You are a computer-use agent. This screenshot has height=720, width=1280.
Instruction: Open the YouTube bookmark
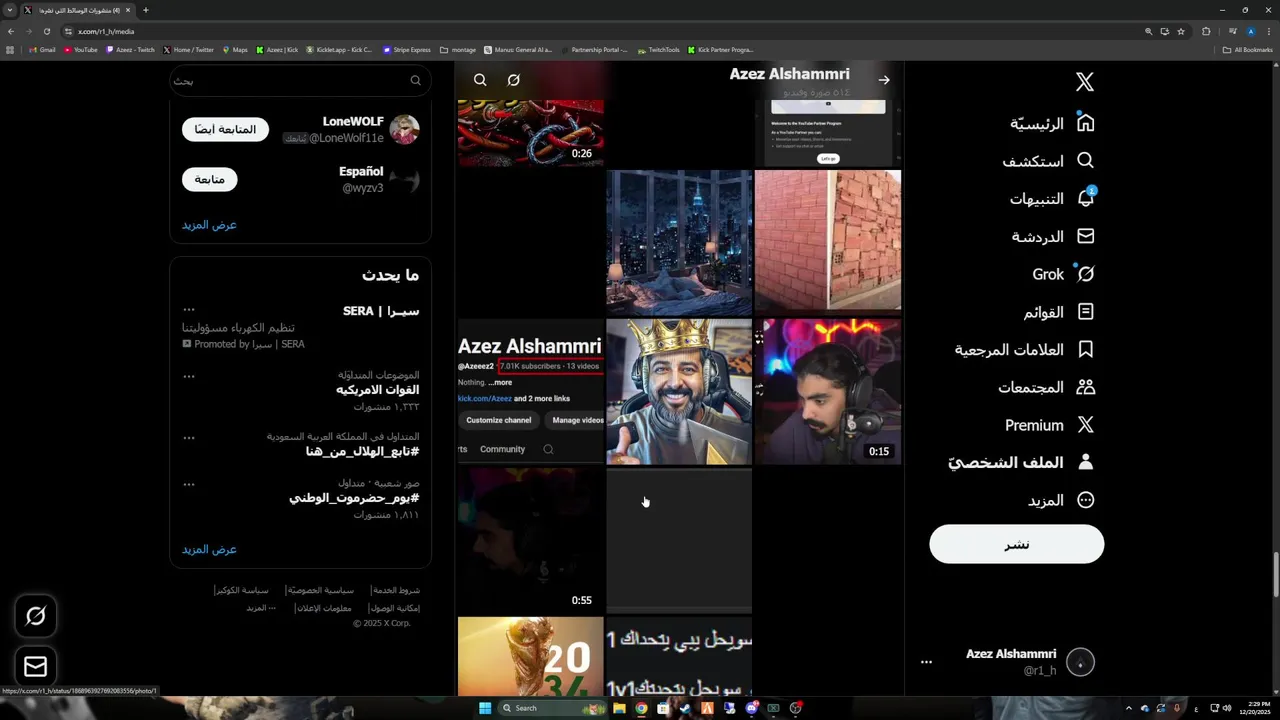click(80, 49)
